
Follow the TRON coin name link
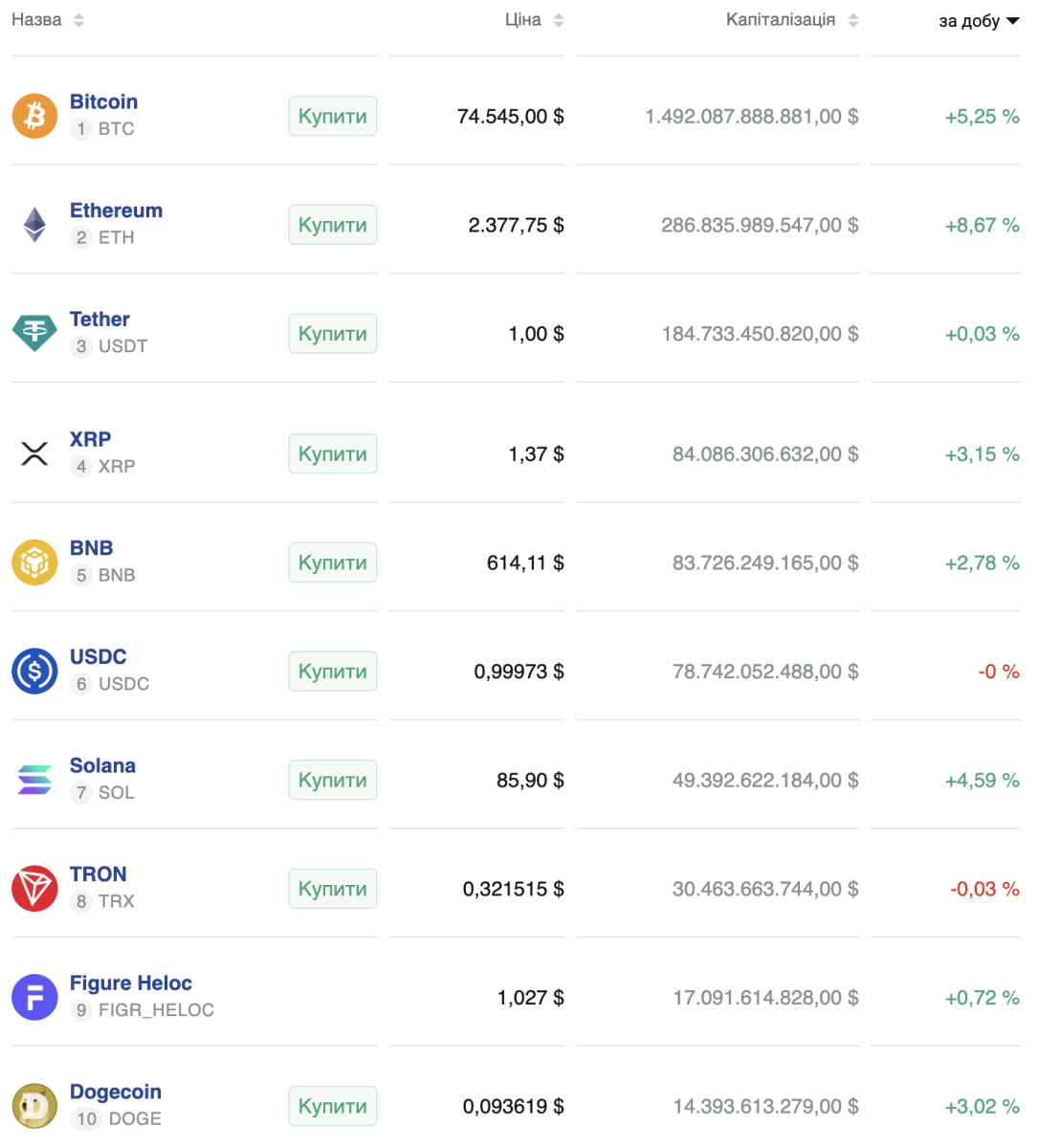pyautogui.click(x=98, y=874)
